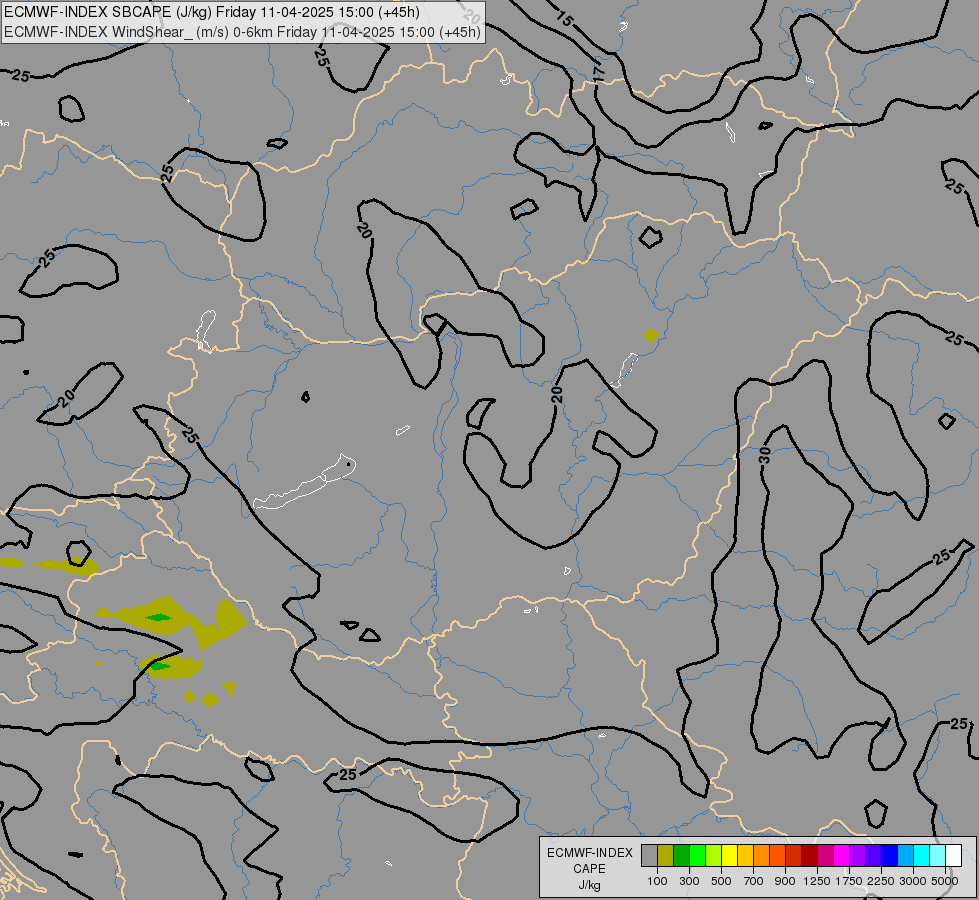Click the '900' legend label
979x900 pixels.
tap(785, 881)
